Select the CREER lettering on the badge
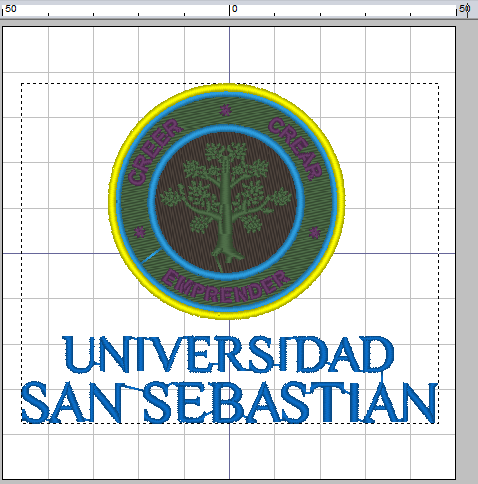The height and width of the screenshot is (484, 478). click(155, 153)
